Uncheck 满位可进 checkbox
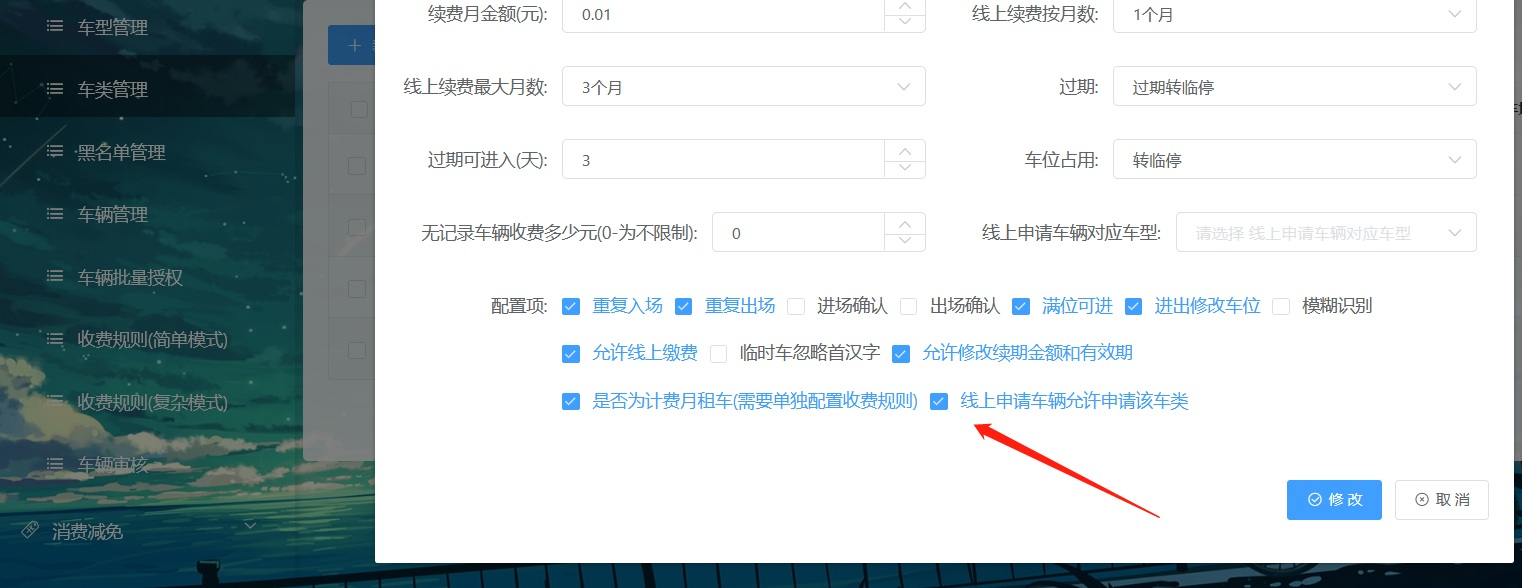The image size is (1522, 588). (x=1021, y=306)
